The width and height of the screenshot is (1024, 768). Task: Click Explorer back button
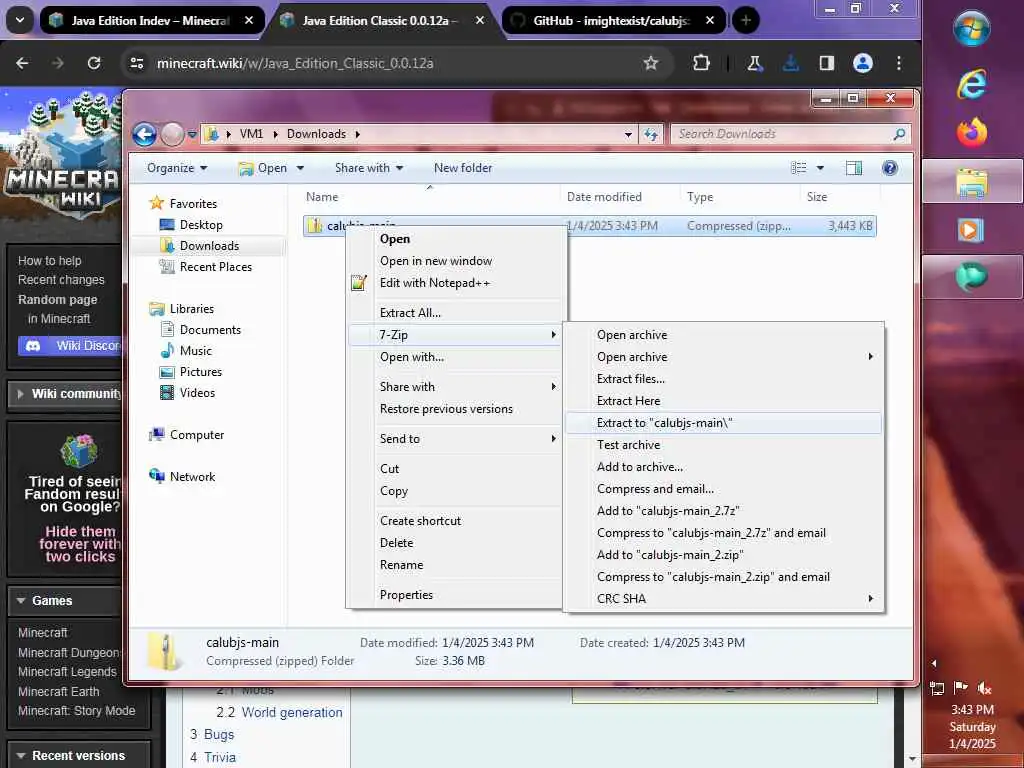click(x=144, y=135)
